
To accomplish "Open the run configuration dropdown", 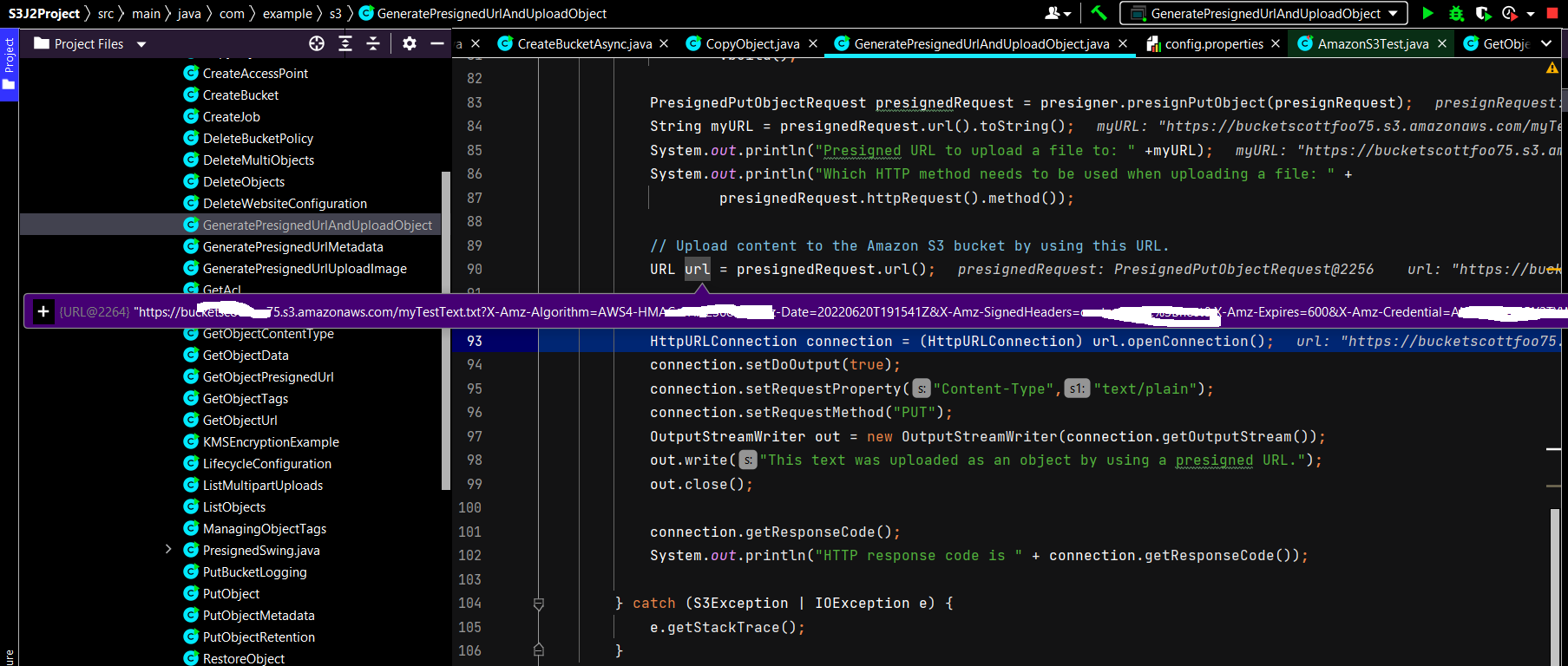I will point(1264,13).
